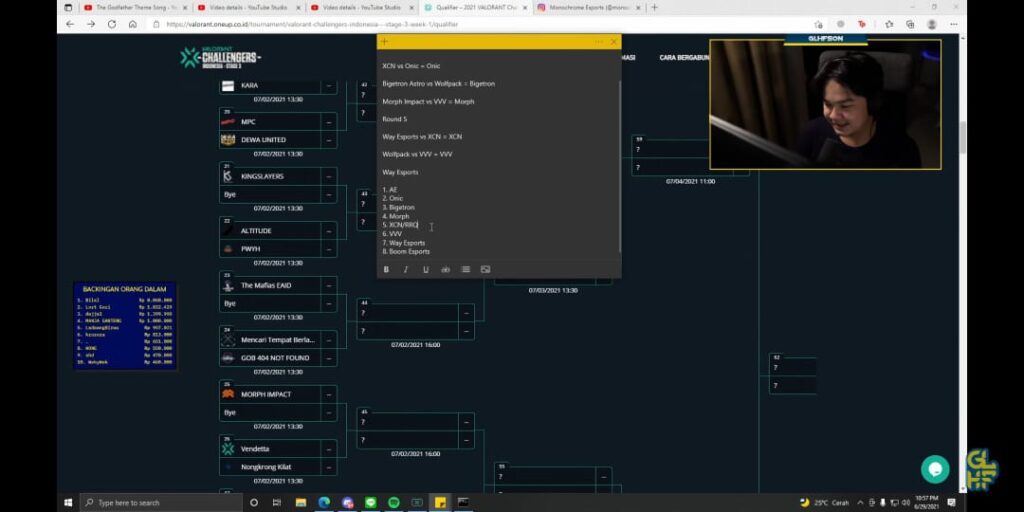Open a new browser tab
This screenshot has width=1024, height=512.
(x=654, y=7)
